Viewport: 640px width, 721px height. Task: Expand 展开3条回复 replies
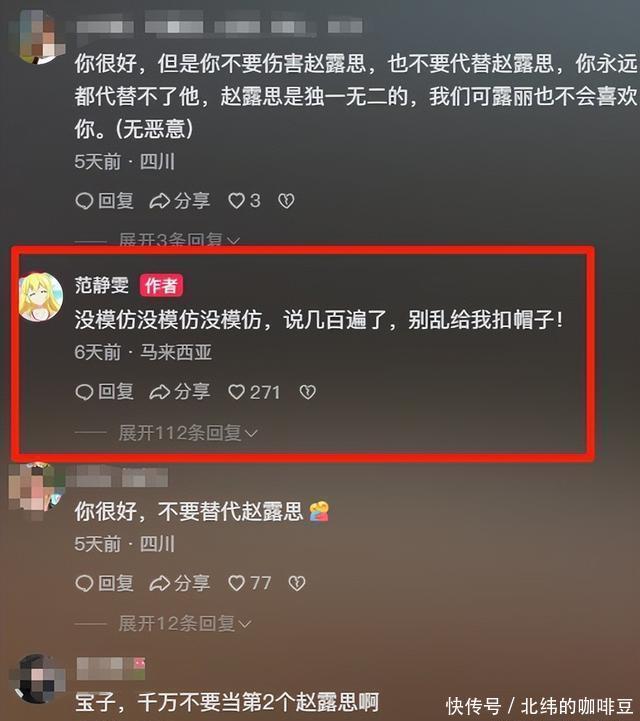(x=179, y=239)
